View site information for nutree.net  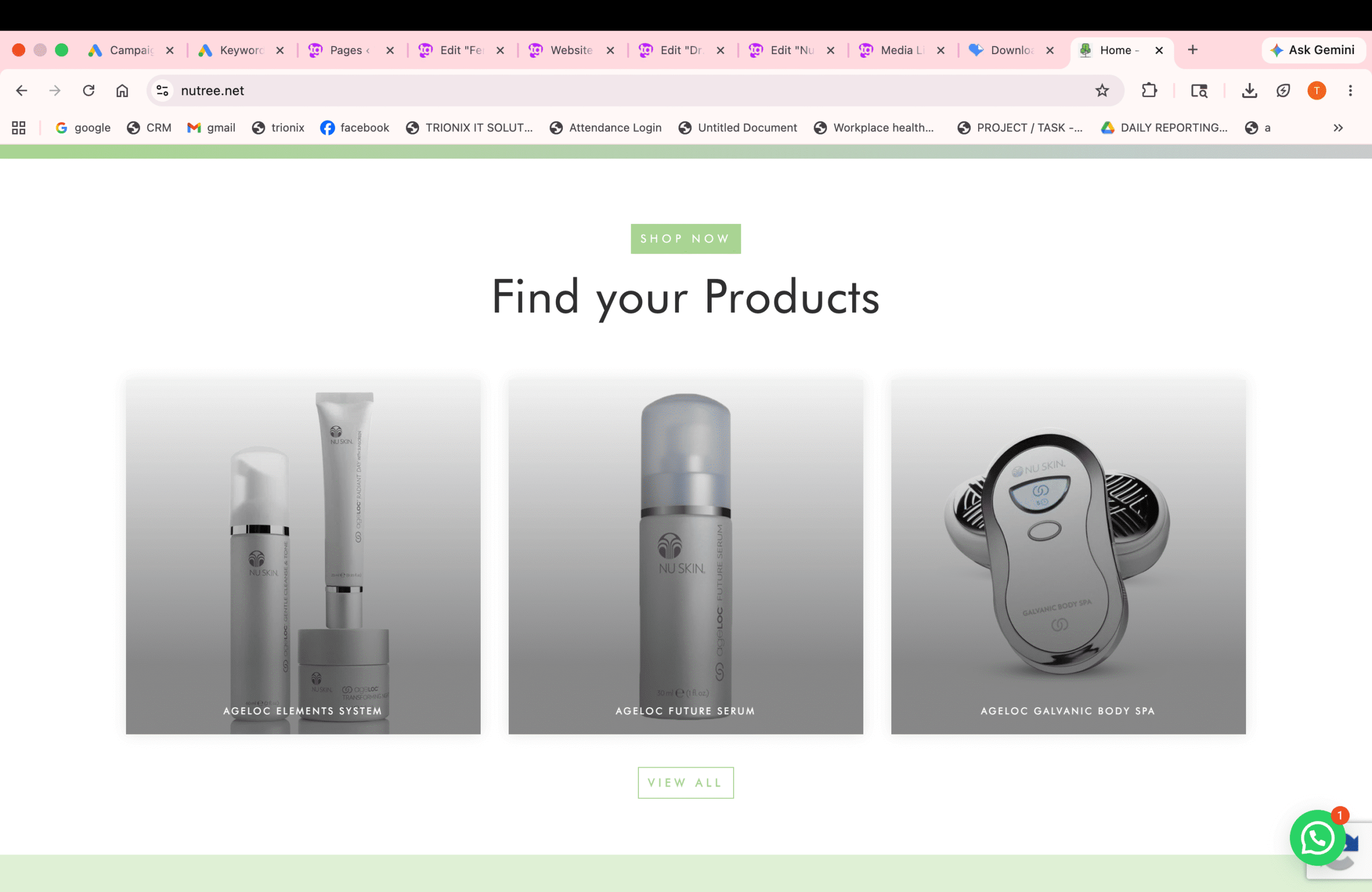click(x=162, y=91)
